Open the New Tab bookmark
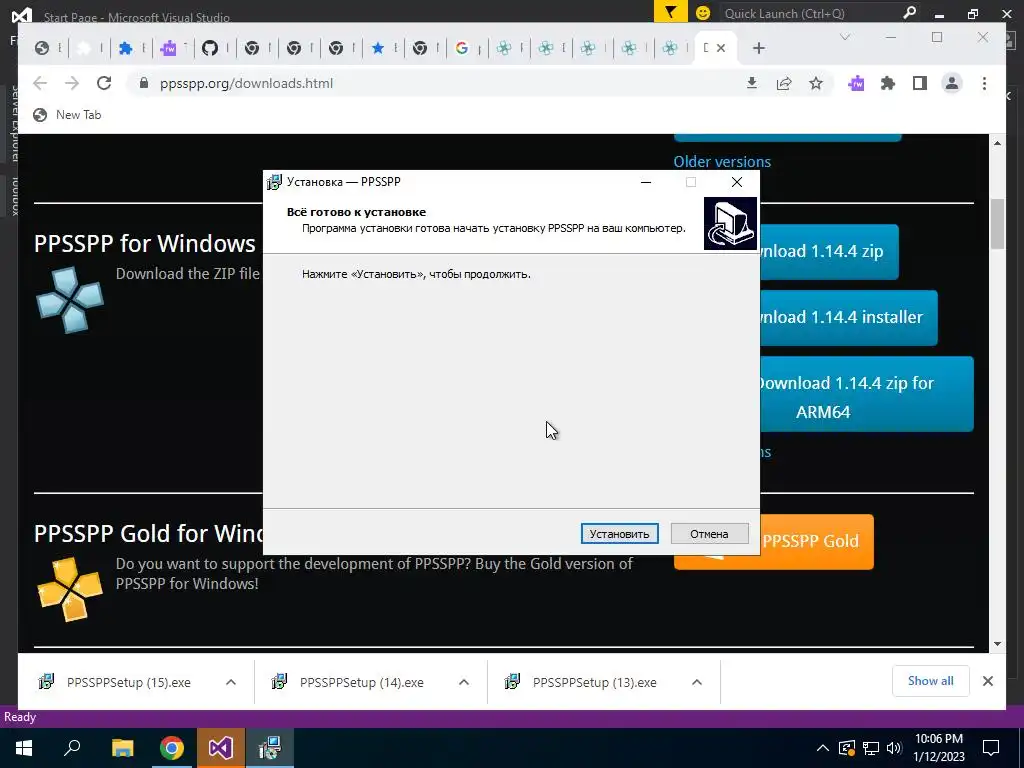The image size is (1024, 768). [x=67, y=115]
